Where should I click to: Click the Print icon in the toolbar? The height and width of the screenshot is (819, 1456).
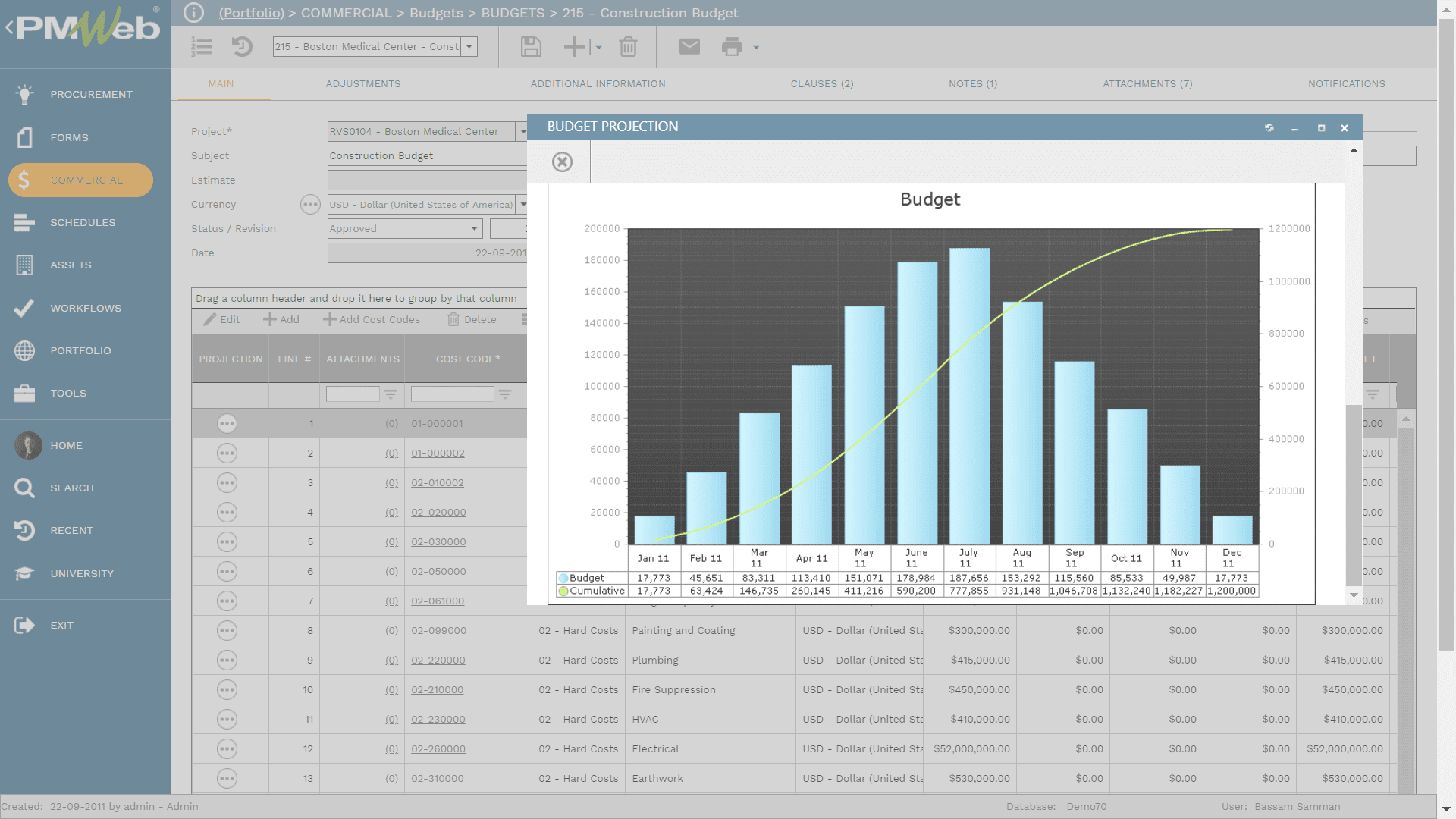click(735, 47)
